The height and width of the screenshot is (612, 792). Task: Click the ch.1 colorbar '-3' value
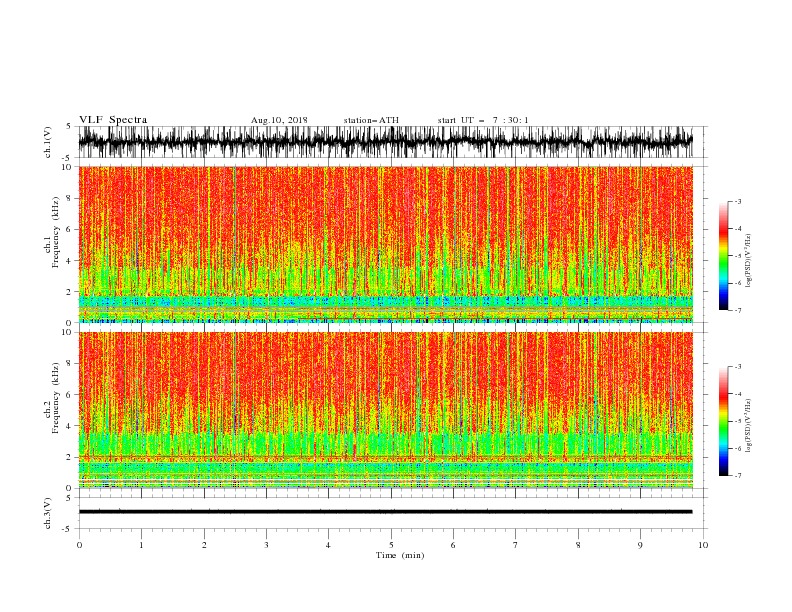tap(737, 201)
